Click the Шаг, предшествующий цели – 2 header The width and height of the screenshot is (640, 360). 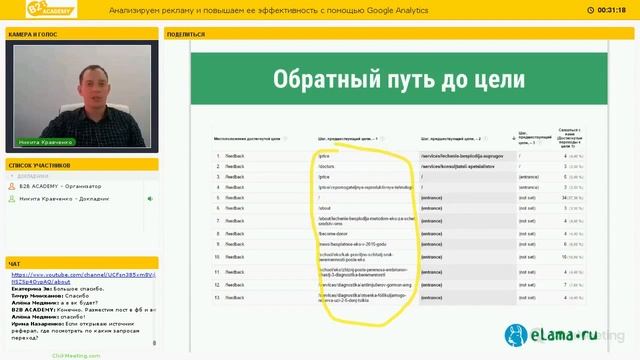[451, 139]
